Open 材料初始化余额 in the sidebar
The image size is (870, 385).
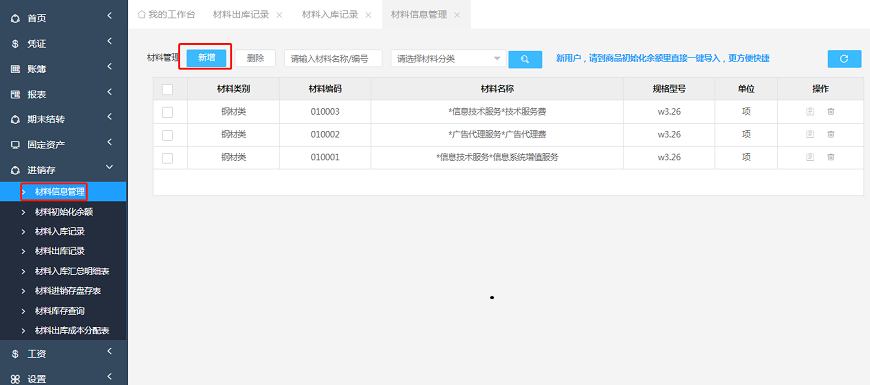[63, 212]
